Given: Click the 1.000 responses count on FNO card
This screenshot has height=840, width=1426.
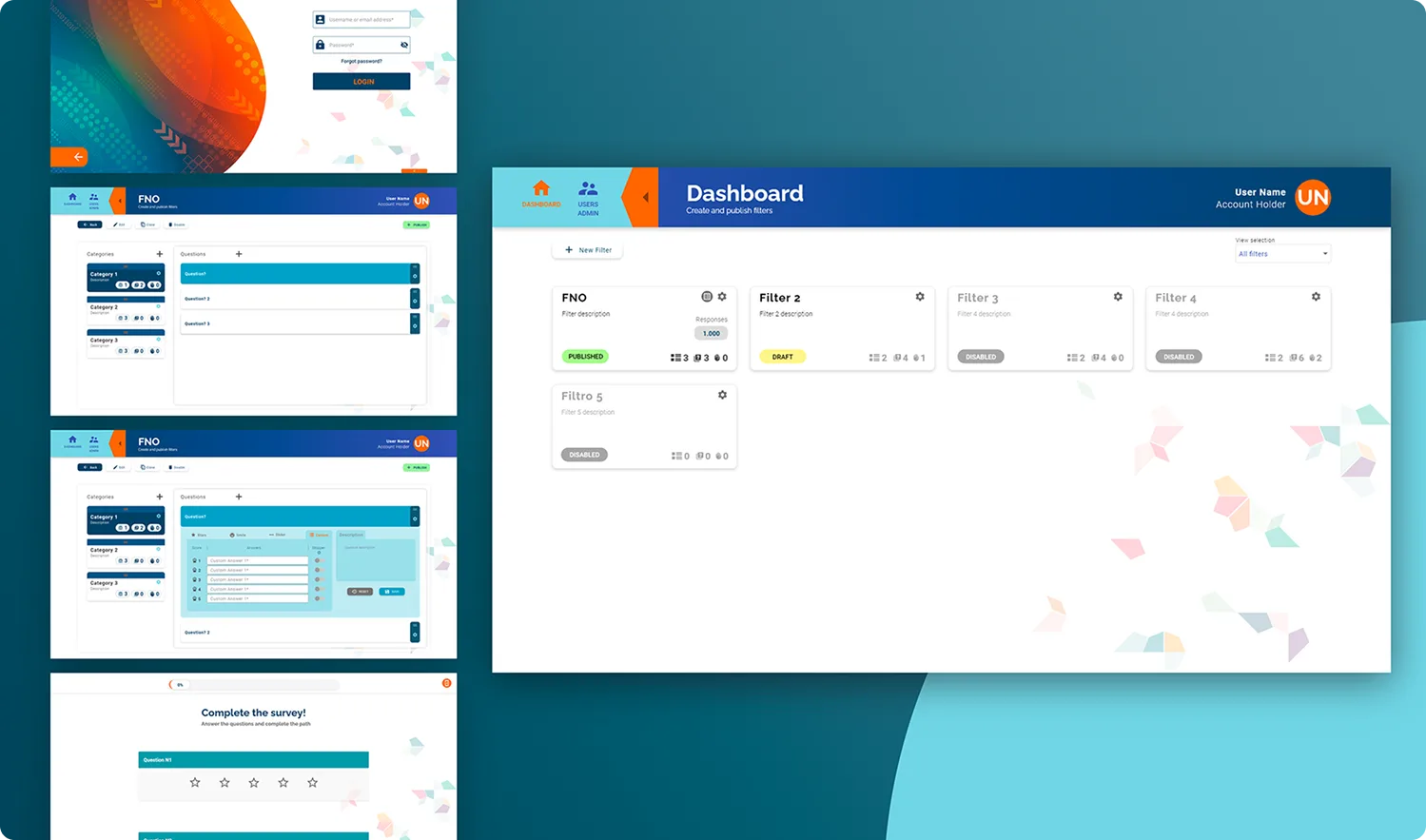Looking at the screenshot, I should [712, 333].
